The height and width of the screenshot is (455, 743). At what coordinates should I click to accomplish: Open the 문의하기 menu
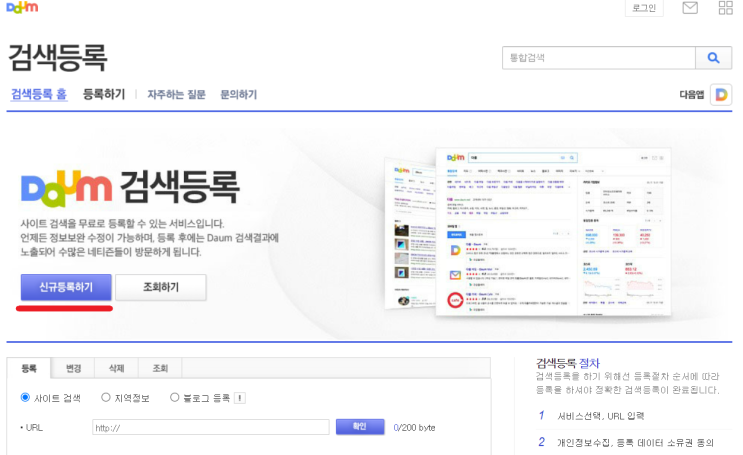click(238, 95)
